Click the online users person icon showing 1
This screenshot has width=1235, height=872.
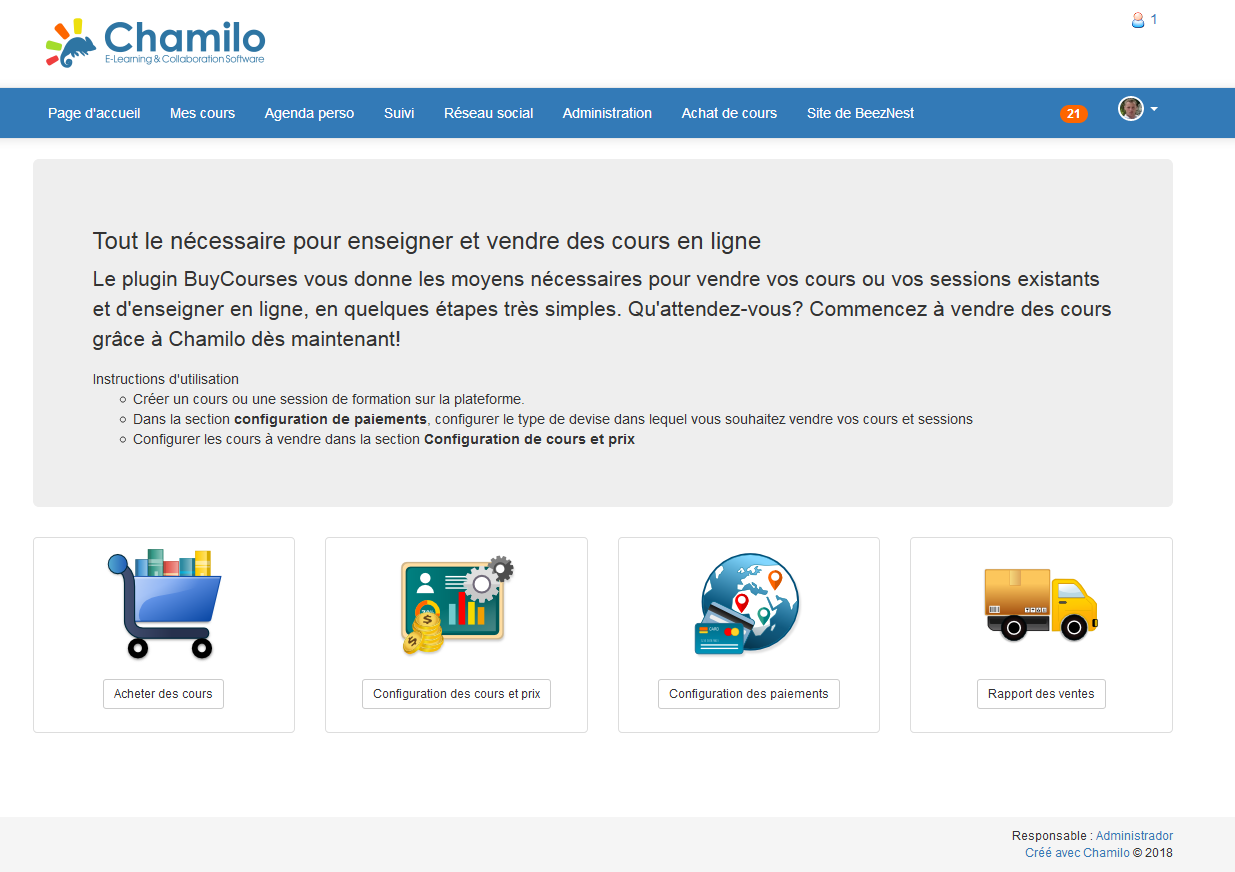1137,18
